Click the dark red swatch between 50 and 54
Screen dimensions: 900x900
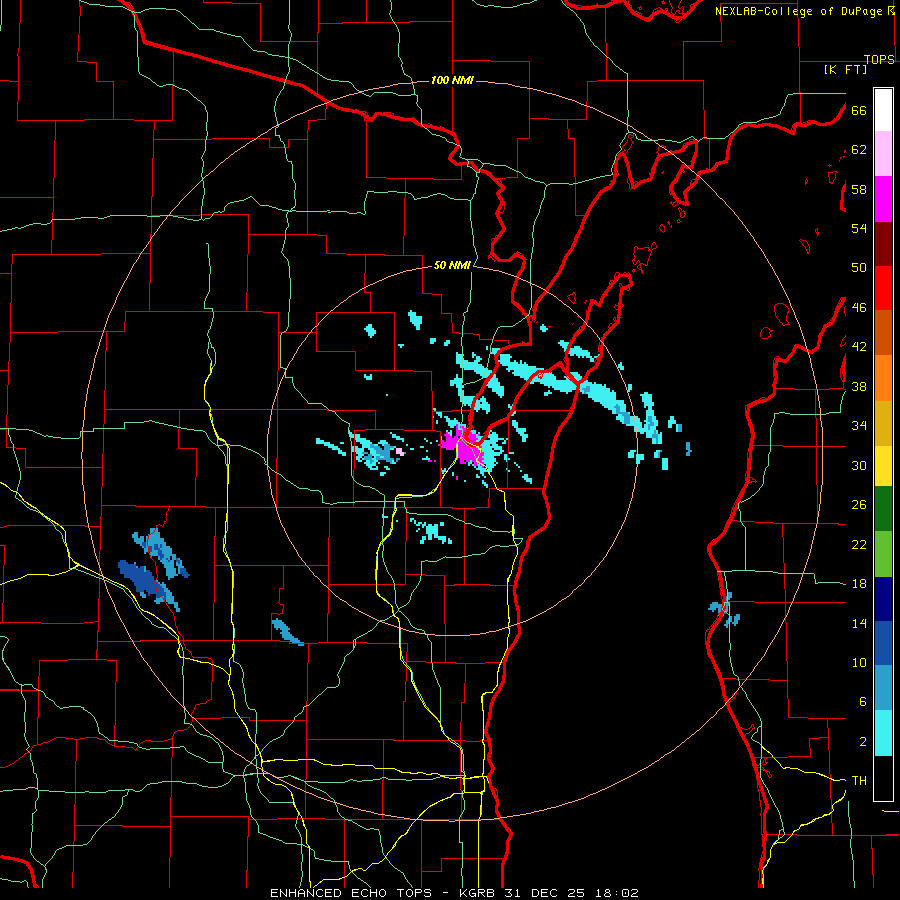[883, 243]
